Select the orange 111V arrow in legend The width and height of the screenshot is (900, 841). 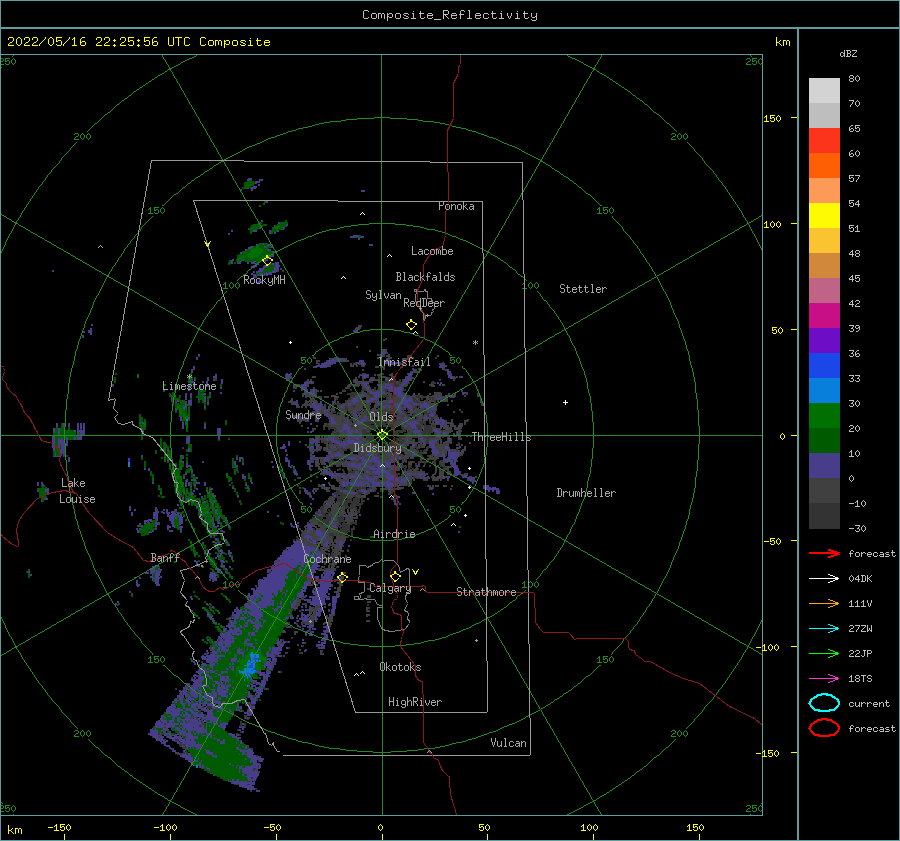point(824,603)
